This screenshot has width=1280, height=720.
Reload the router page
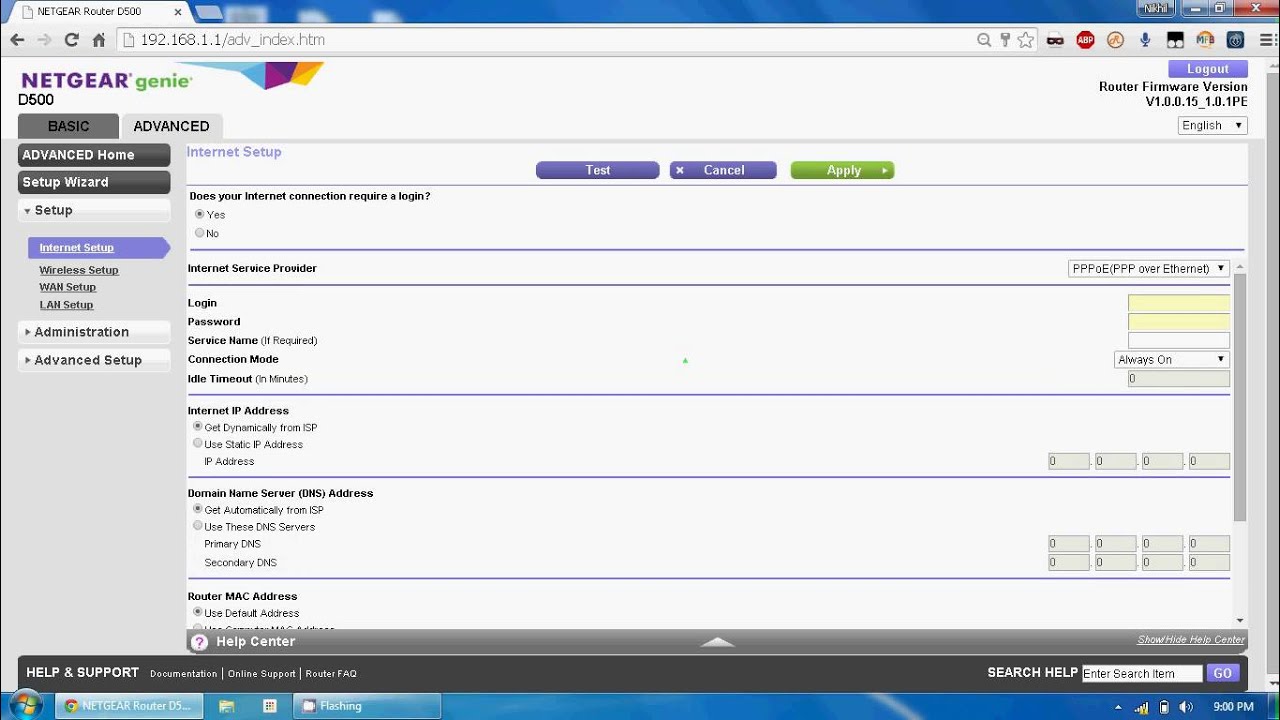(71, 40)
